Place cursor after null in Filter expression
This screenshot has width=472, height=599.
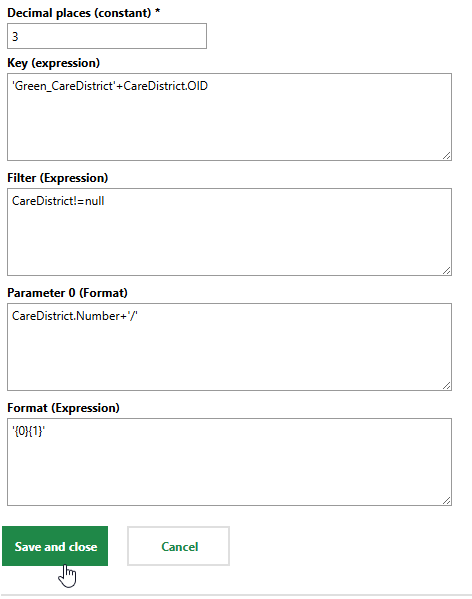point(105,201)
